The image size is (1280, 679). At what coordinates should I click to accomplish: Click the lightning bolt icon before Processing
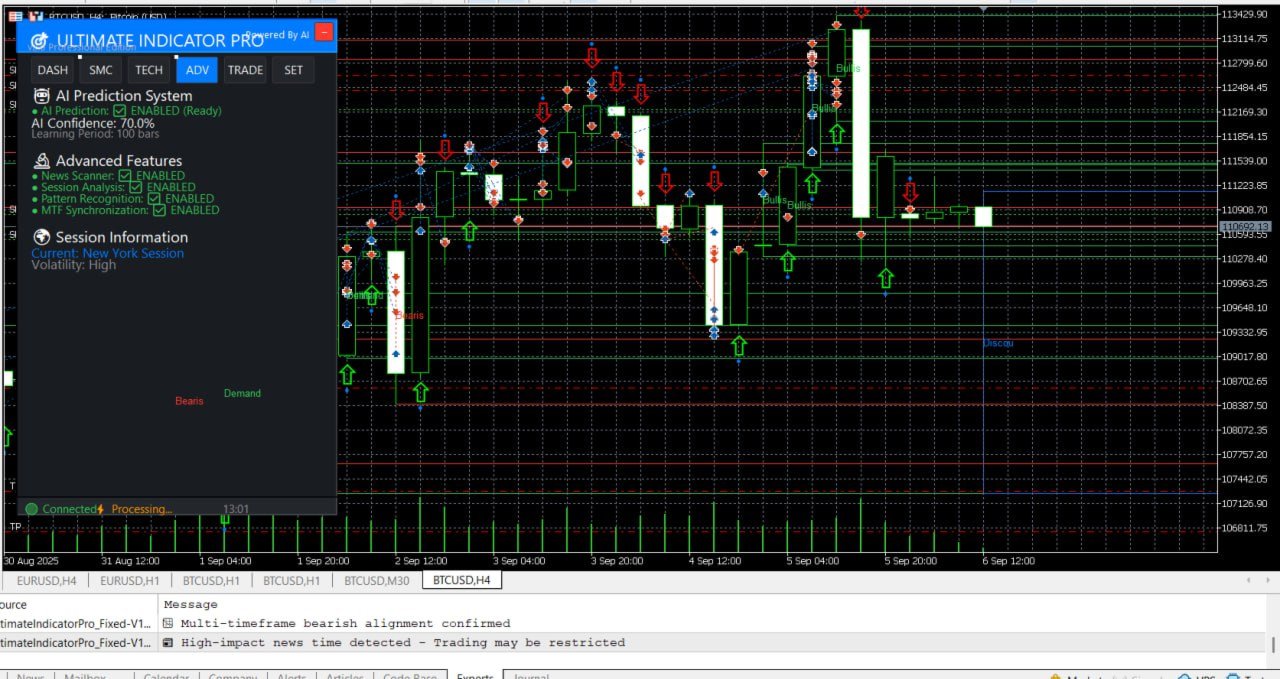(x=100, y=509)
